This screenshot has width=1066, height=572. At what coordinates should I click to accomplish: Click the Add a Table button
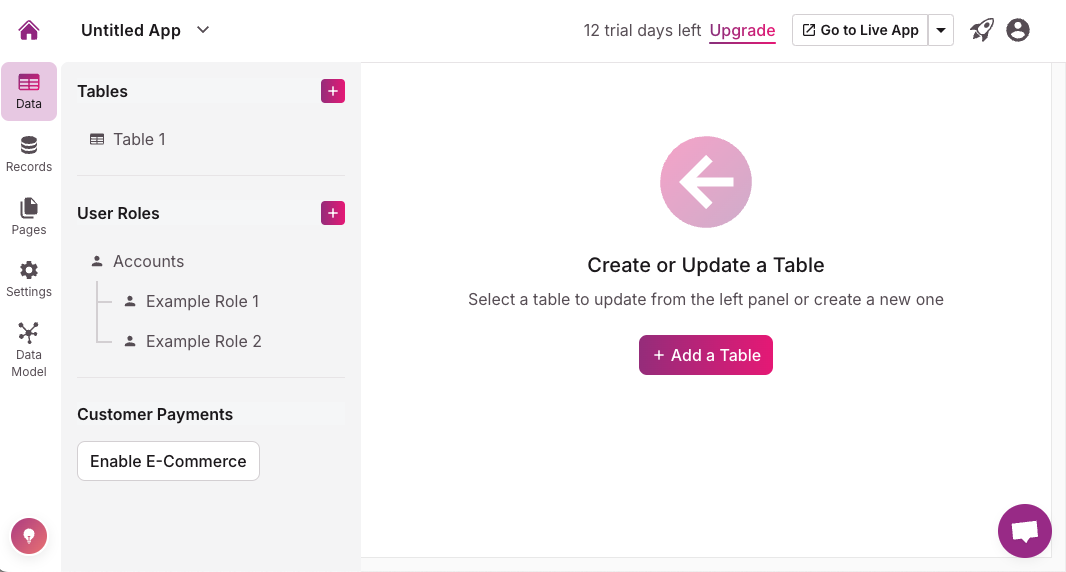click(706, 355)
